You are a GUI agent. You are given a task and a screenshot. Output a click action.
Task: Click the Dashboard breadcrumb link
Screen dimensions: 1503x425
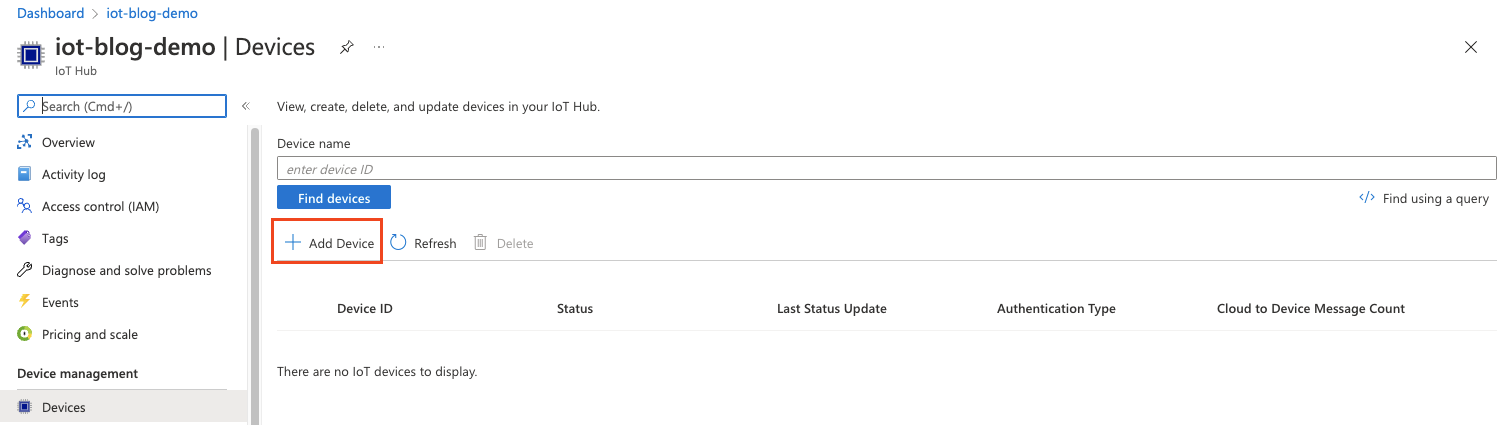51,14
